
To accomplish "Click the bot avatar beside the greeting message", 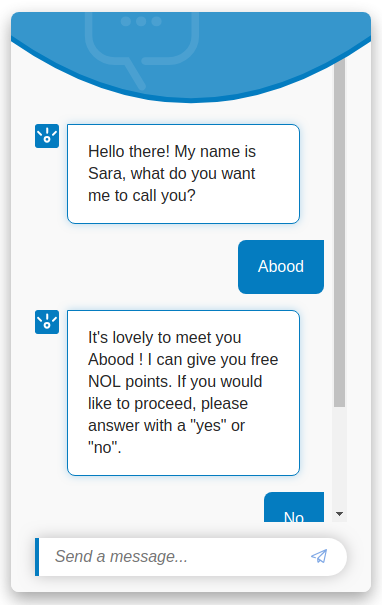I will click(47, 136).
